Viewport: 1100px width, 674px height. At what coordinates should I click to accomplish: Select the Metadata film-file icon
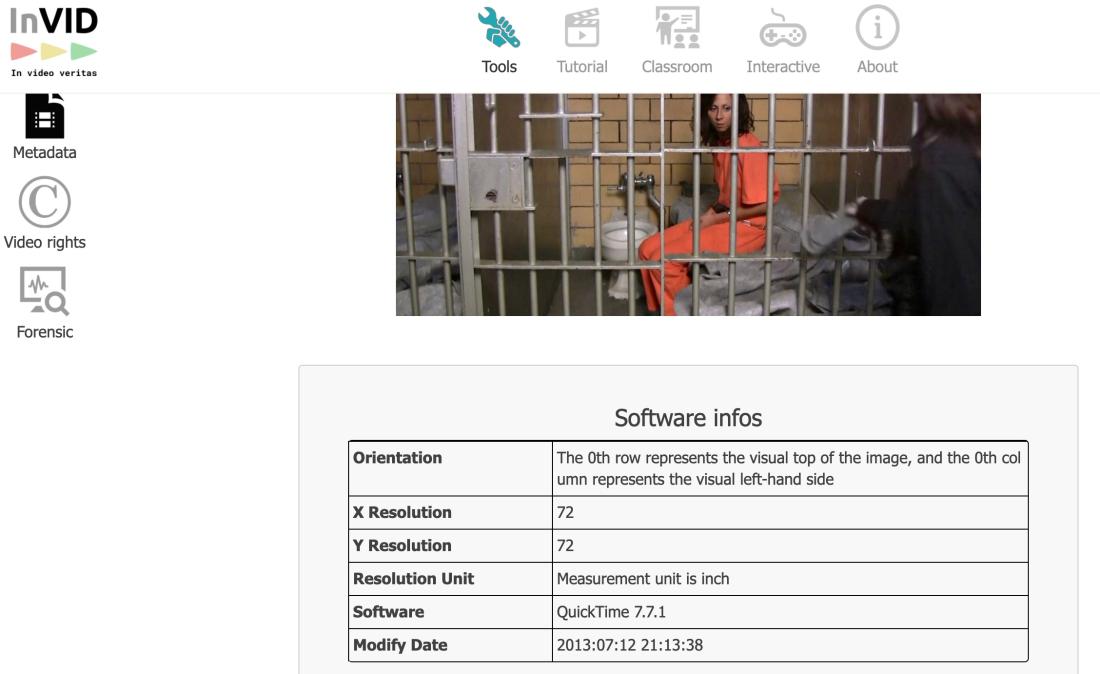[x=45, y=116]
